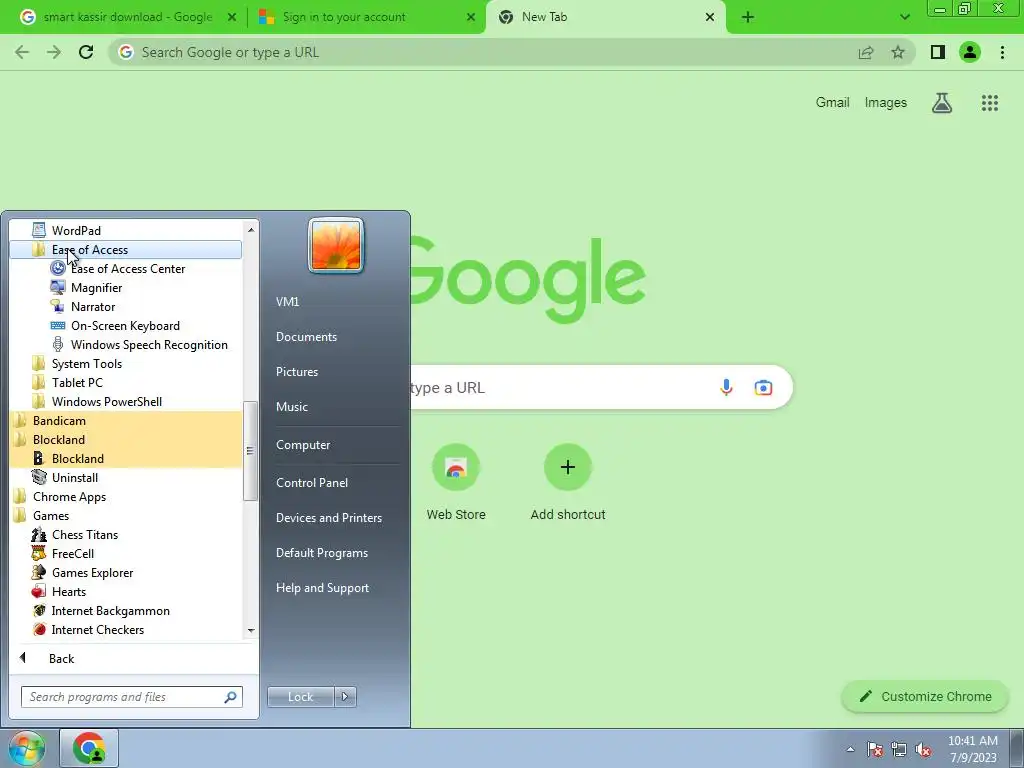Click Chrome icon on the taskbar
The width and height of the screenshot is (1024, 768).
[89, 748]
